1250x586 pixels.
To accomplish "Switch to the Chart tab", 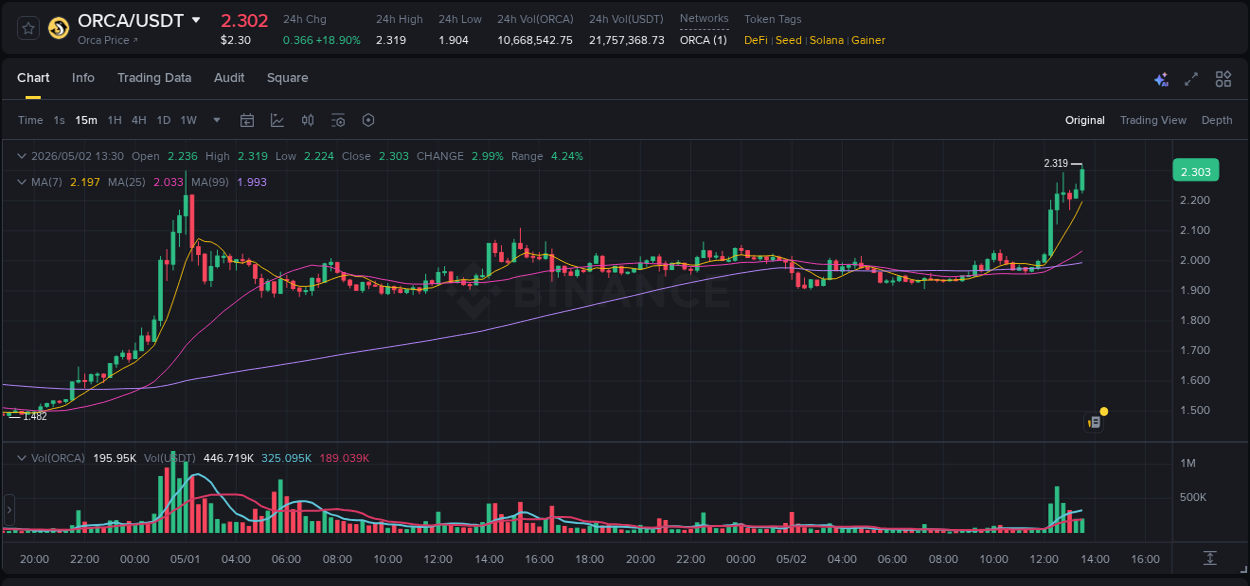I will tap(33, 78).
